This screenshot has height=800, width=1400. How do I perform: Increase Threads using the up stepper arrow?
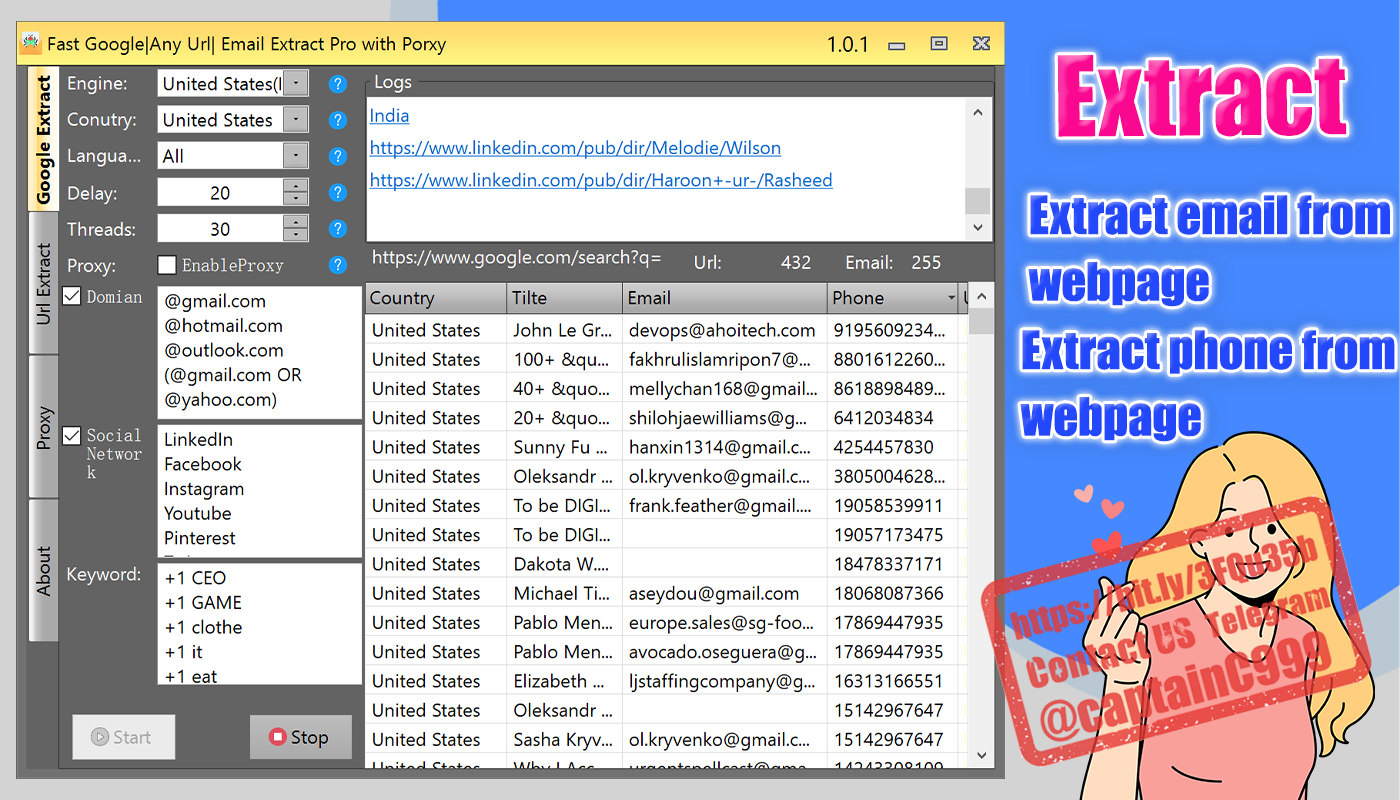coord(295,222)
